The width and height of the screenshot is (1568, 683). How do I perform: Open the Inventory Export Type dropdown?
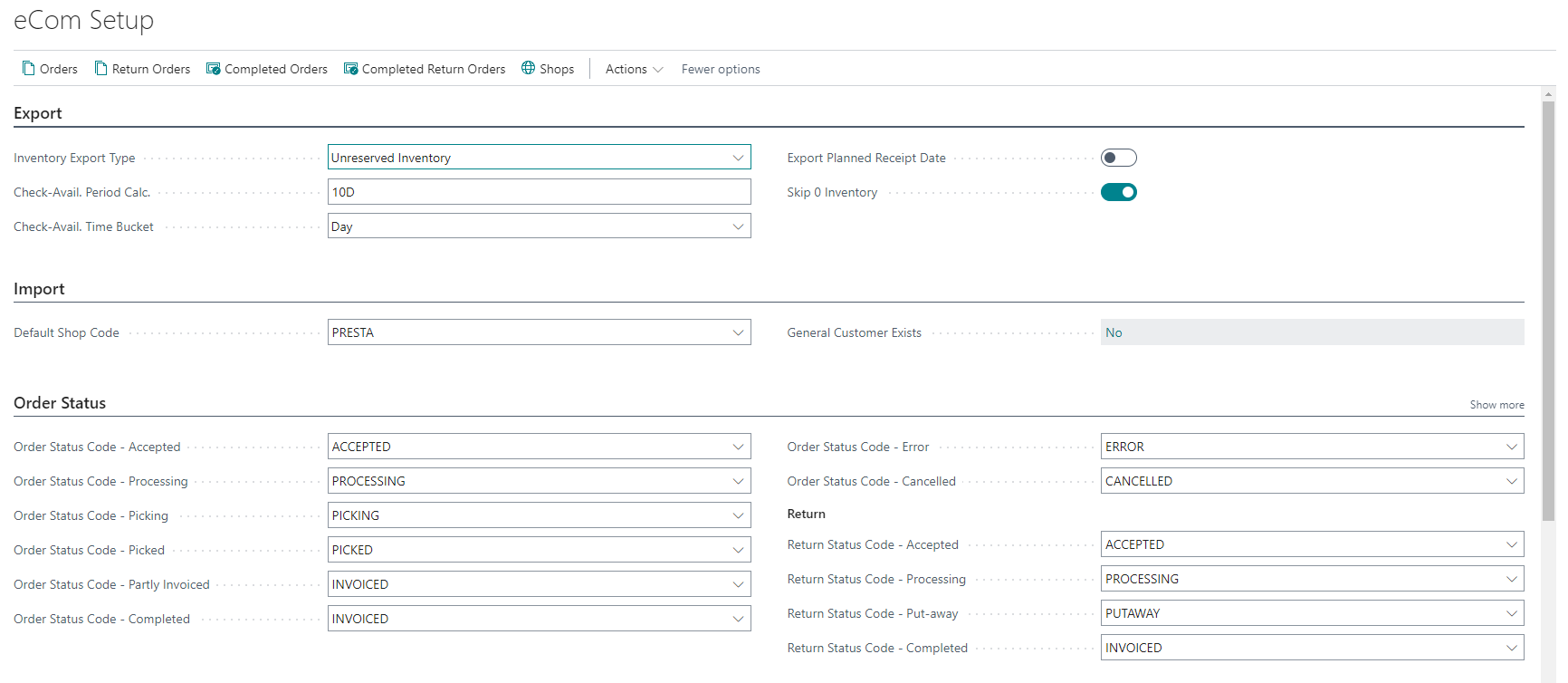(x=739, y=158)
